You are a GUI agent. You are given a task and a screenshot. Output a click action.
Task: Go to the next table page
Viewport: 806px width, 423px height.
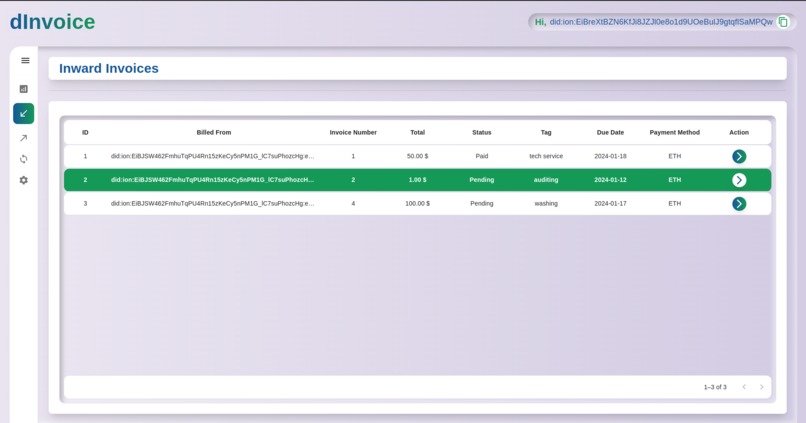pos(761,387)
